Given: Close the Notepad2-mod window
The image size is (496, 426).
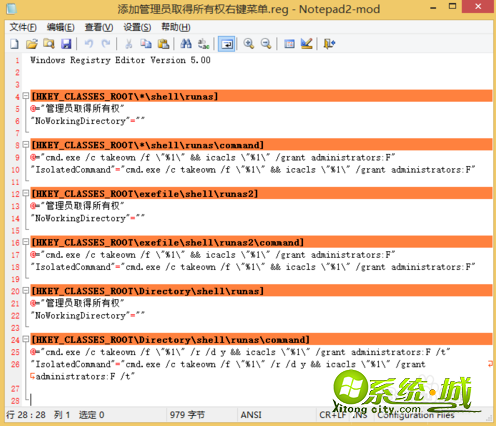Looking at the screenshot, I should point(478,7).
